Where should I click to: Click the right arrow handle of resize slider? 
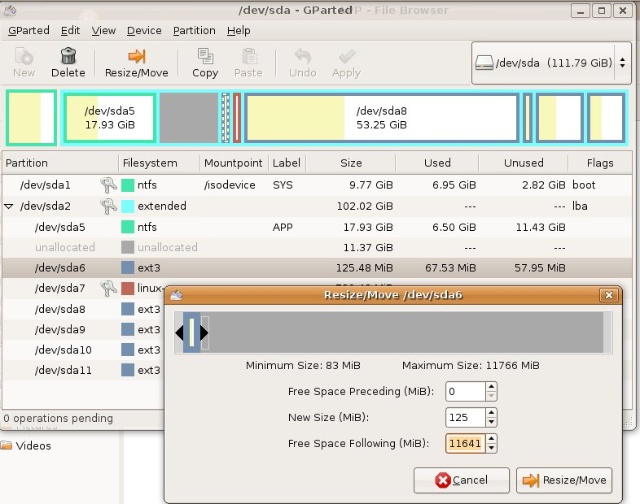(x=204, y=333)
